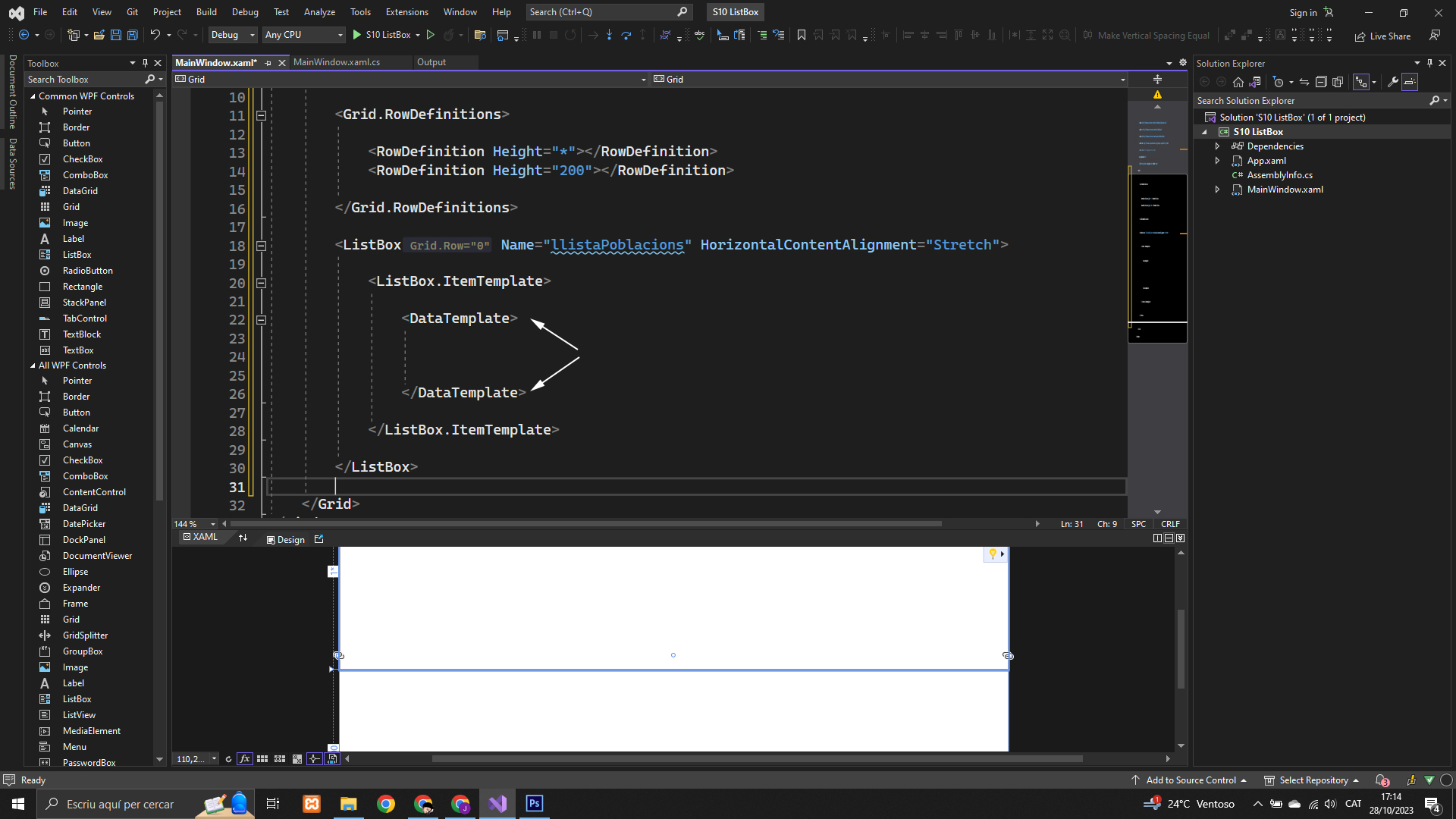This screenshot has height=819, width=1456.
Task: Open the Debug configuration dropdown
Action: (233, 35)
